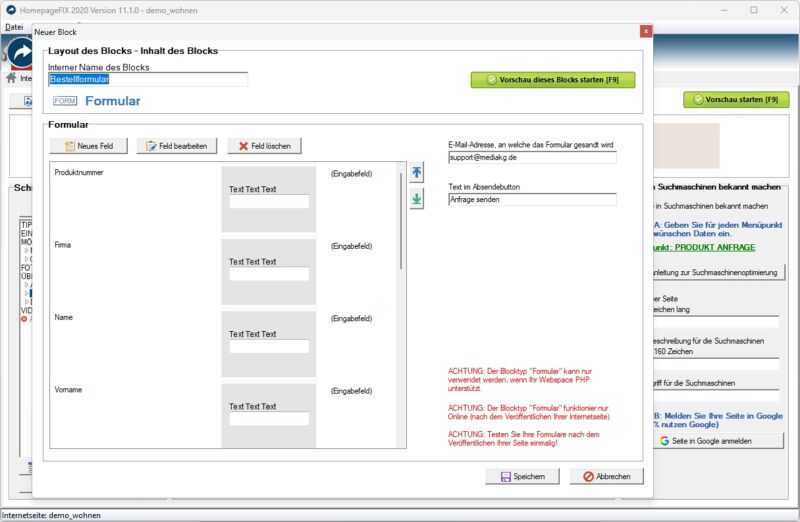This screenshot has height=522, width=800.
Task: Edit the Text im Absendebutton field
Action: 532,200
